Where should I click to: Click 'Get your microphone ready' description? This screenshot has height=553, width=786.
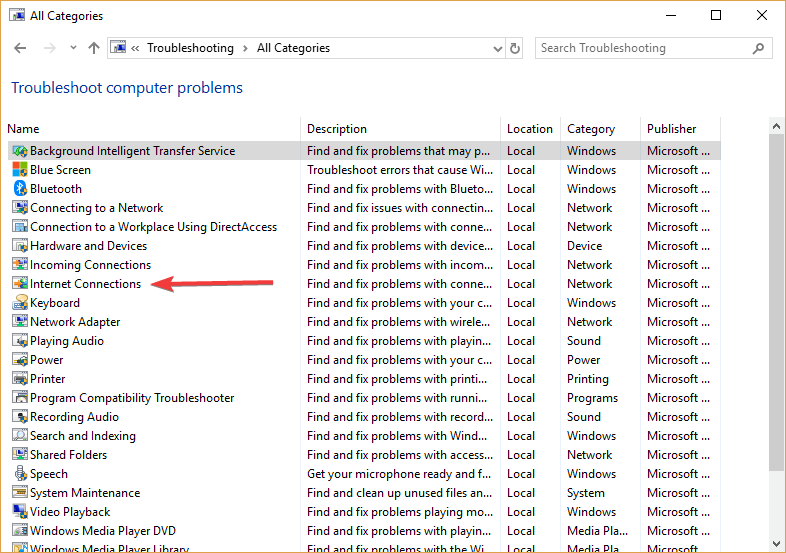pyautogui.click(x=399, y=474)
